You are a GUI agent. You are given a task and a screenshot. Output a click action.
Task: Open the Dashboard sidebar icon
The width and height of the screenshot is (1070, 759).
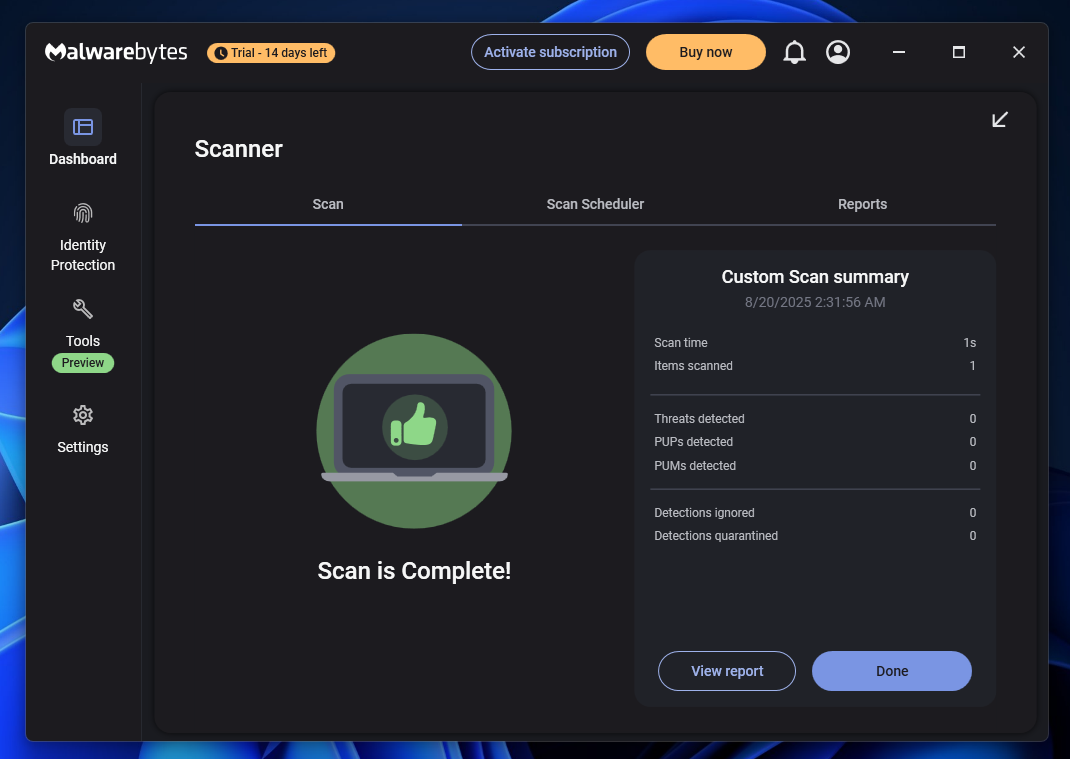[83, 127]
